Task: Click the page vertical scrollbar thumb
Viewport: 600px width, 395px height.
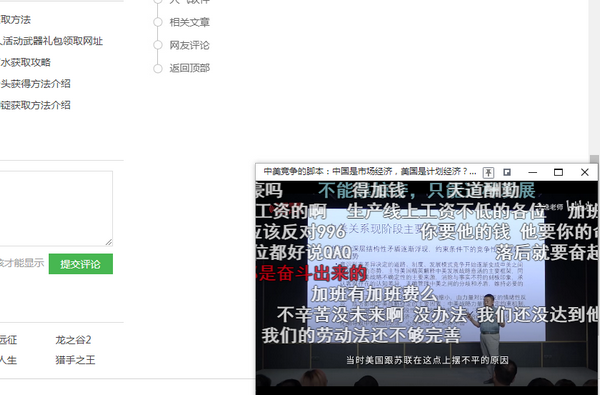Action: pos(594,159)
